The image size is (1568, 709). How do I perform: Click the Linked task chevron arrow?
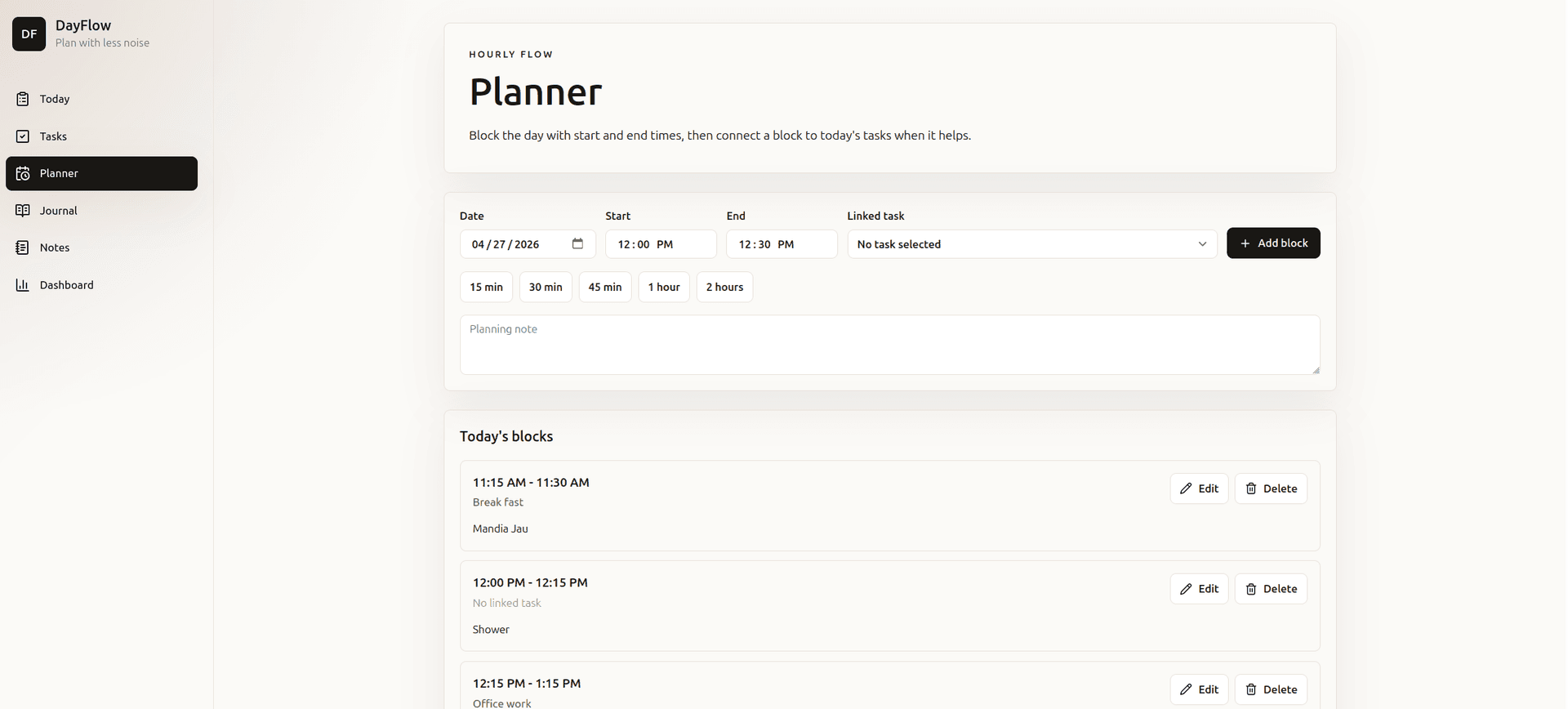point(1202,244)
